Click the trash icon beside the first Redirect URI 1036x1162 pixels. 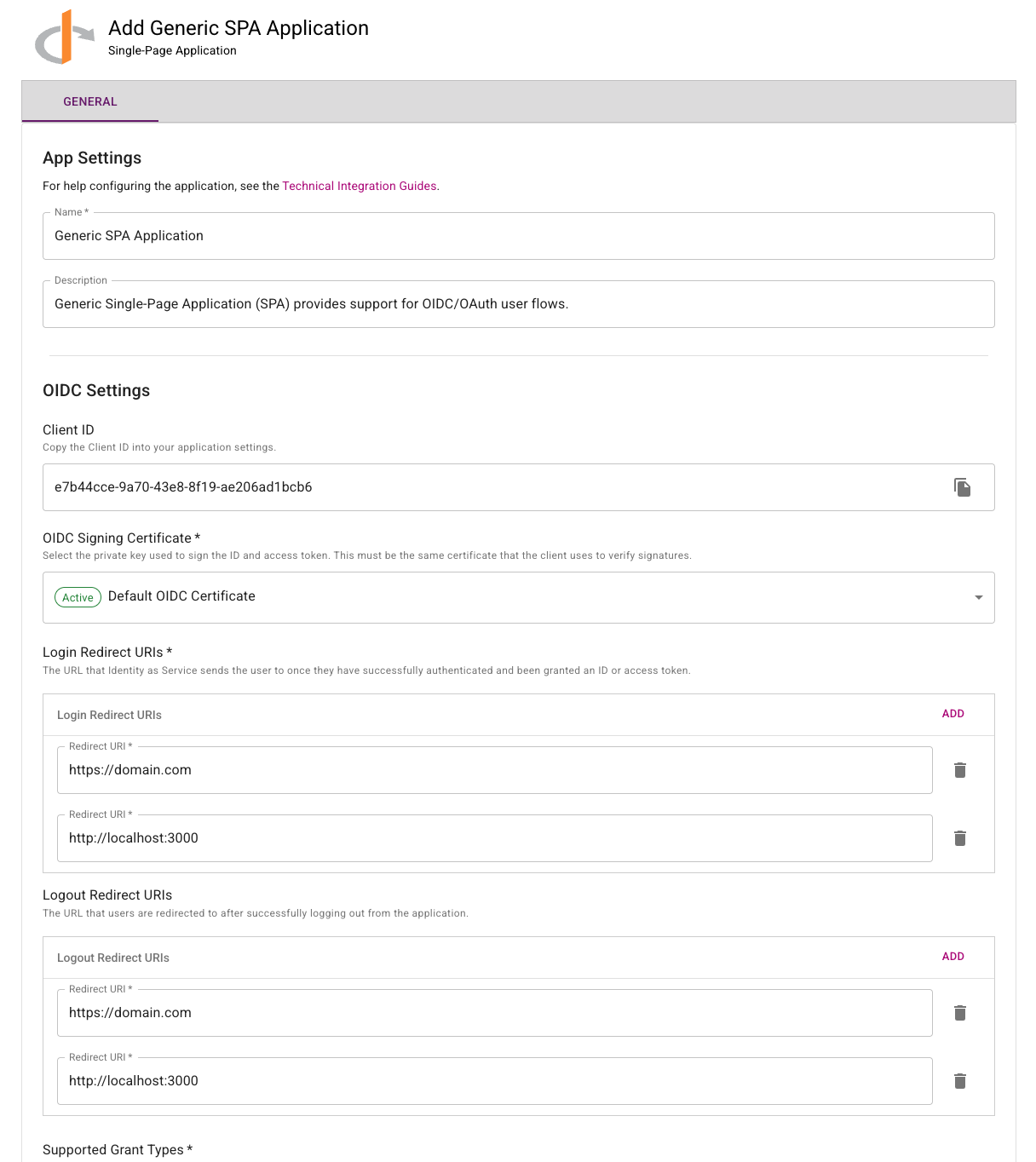[x=959, y=770]
